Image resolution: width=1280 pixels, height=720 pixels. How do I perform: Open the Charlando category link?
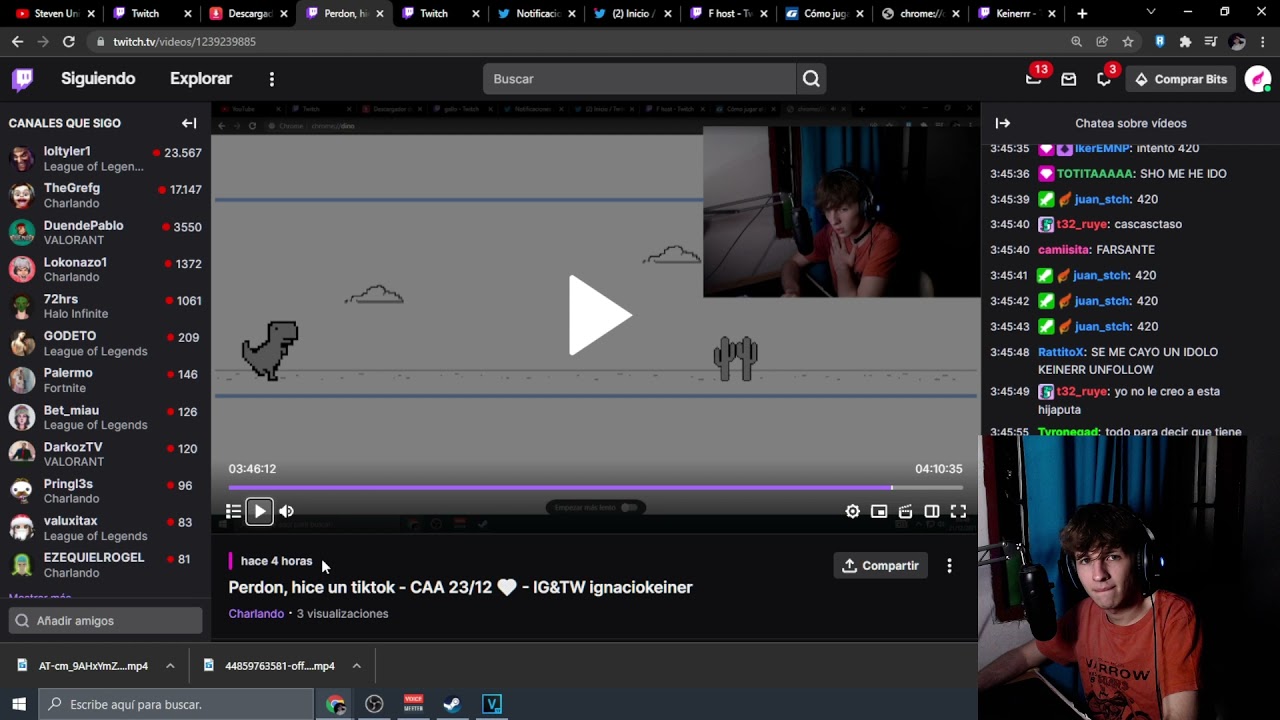(x=256, y=614)
